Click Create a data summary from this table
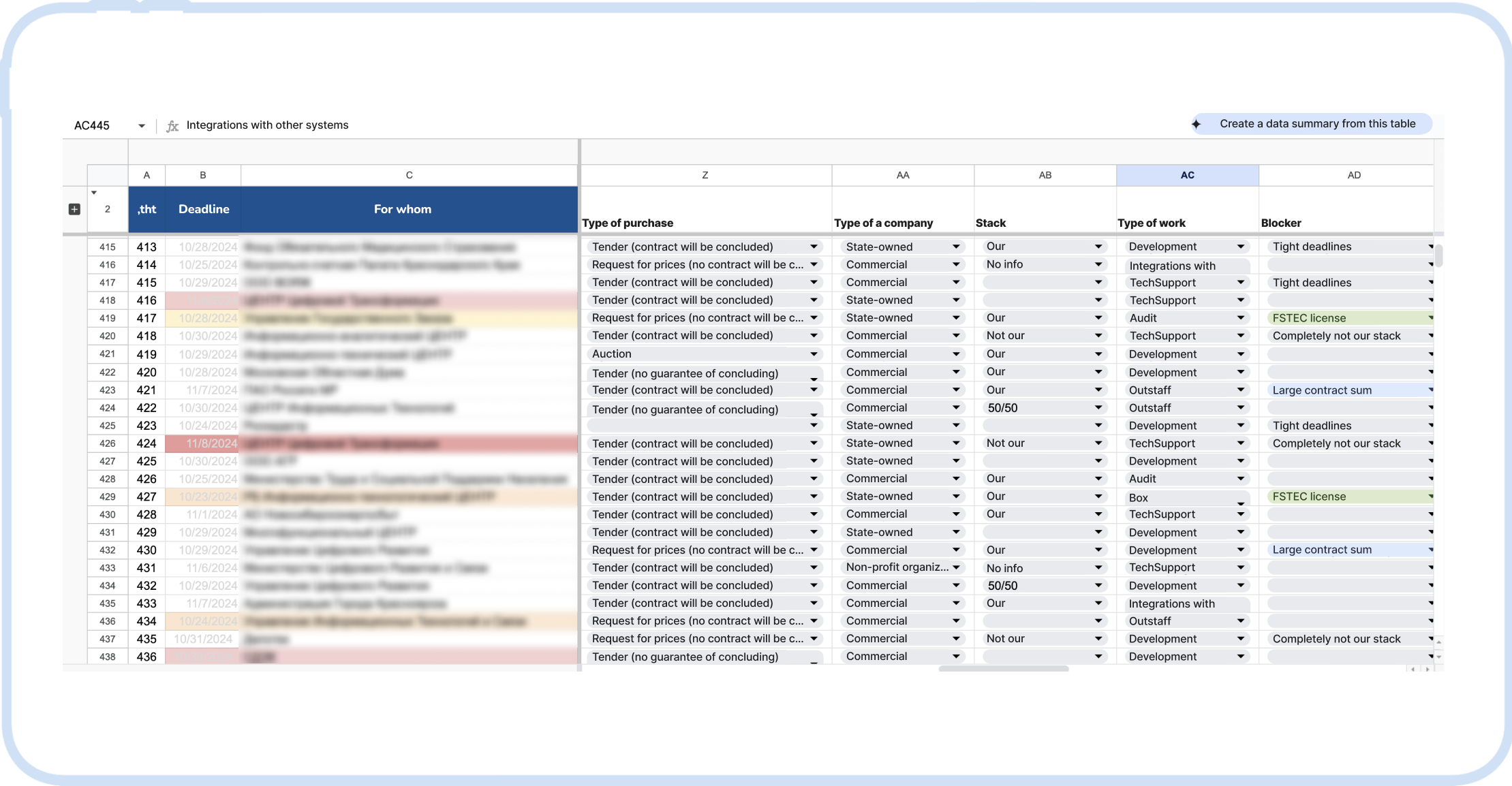 point(1317,124)
